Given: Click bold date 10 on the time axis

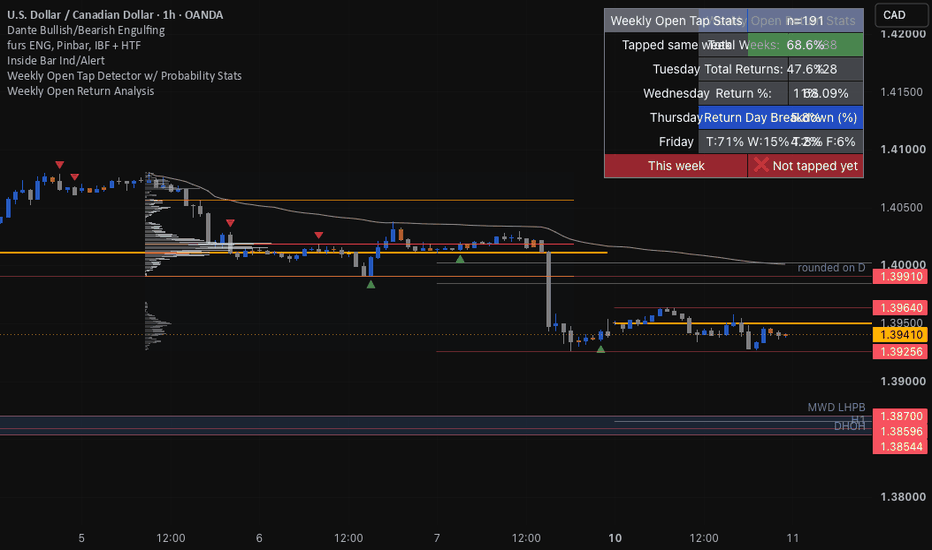Looking at the screenshot, I should coord(615,538).
